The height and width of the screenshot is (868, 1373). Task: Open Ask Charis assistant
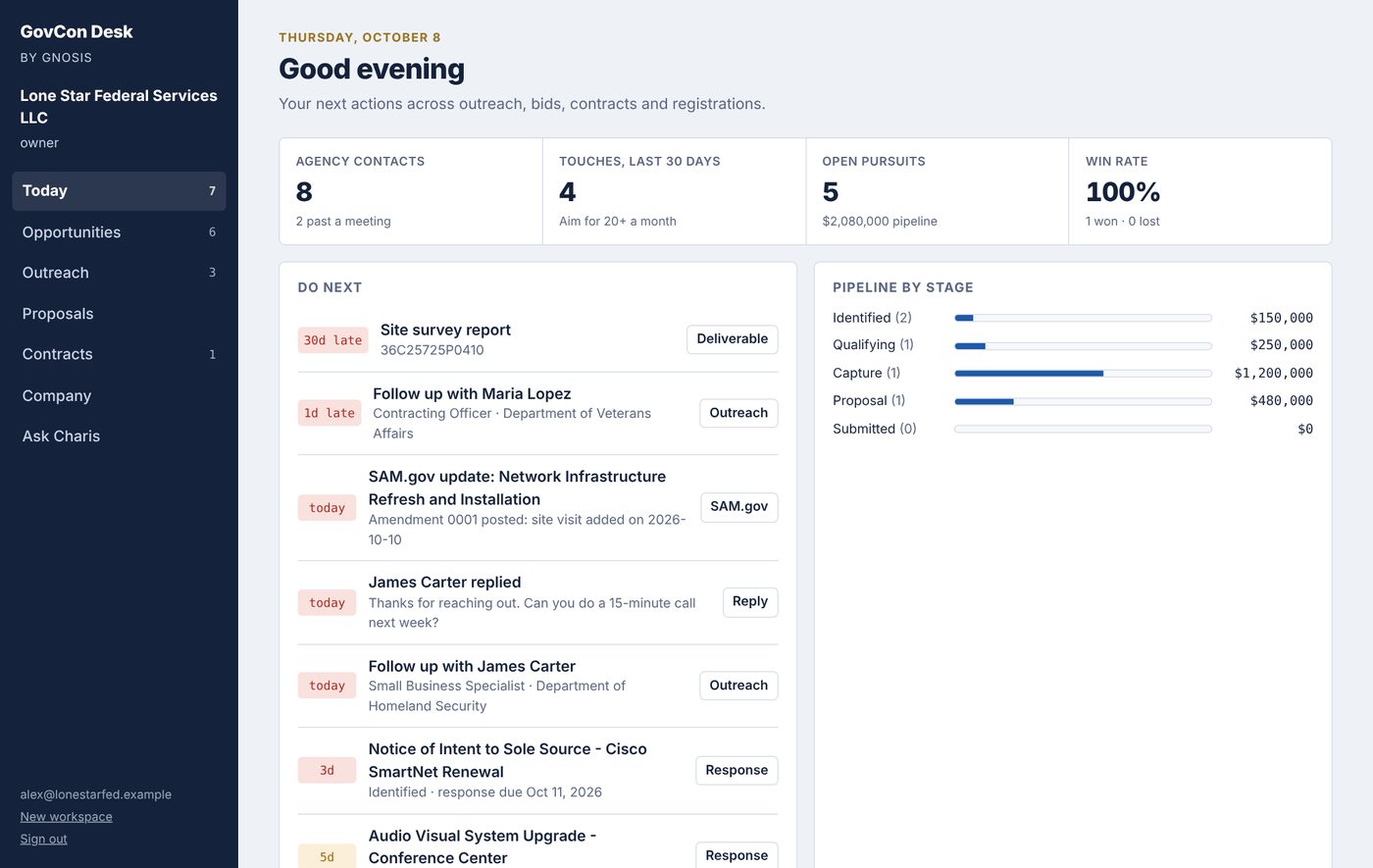pos(119,436)
